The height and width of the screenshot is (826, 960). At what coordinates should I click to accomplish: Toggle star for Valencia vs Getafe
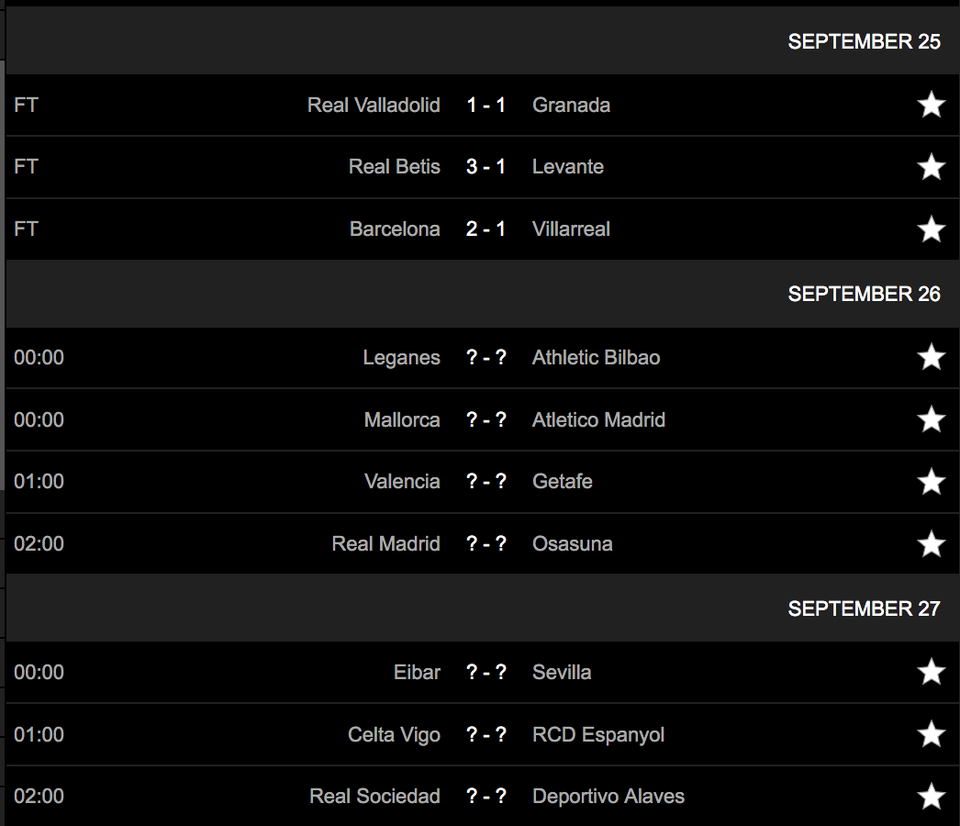931,481
